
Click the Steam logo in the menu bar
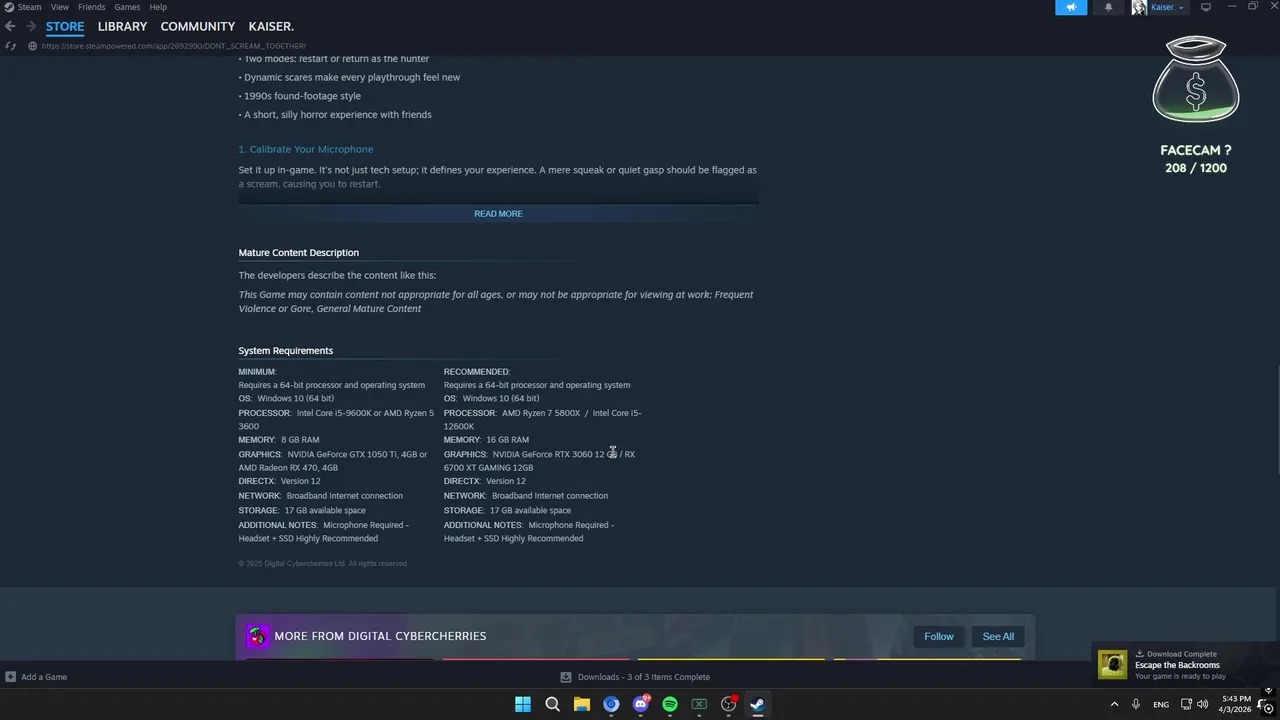pos(9,7)
